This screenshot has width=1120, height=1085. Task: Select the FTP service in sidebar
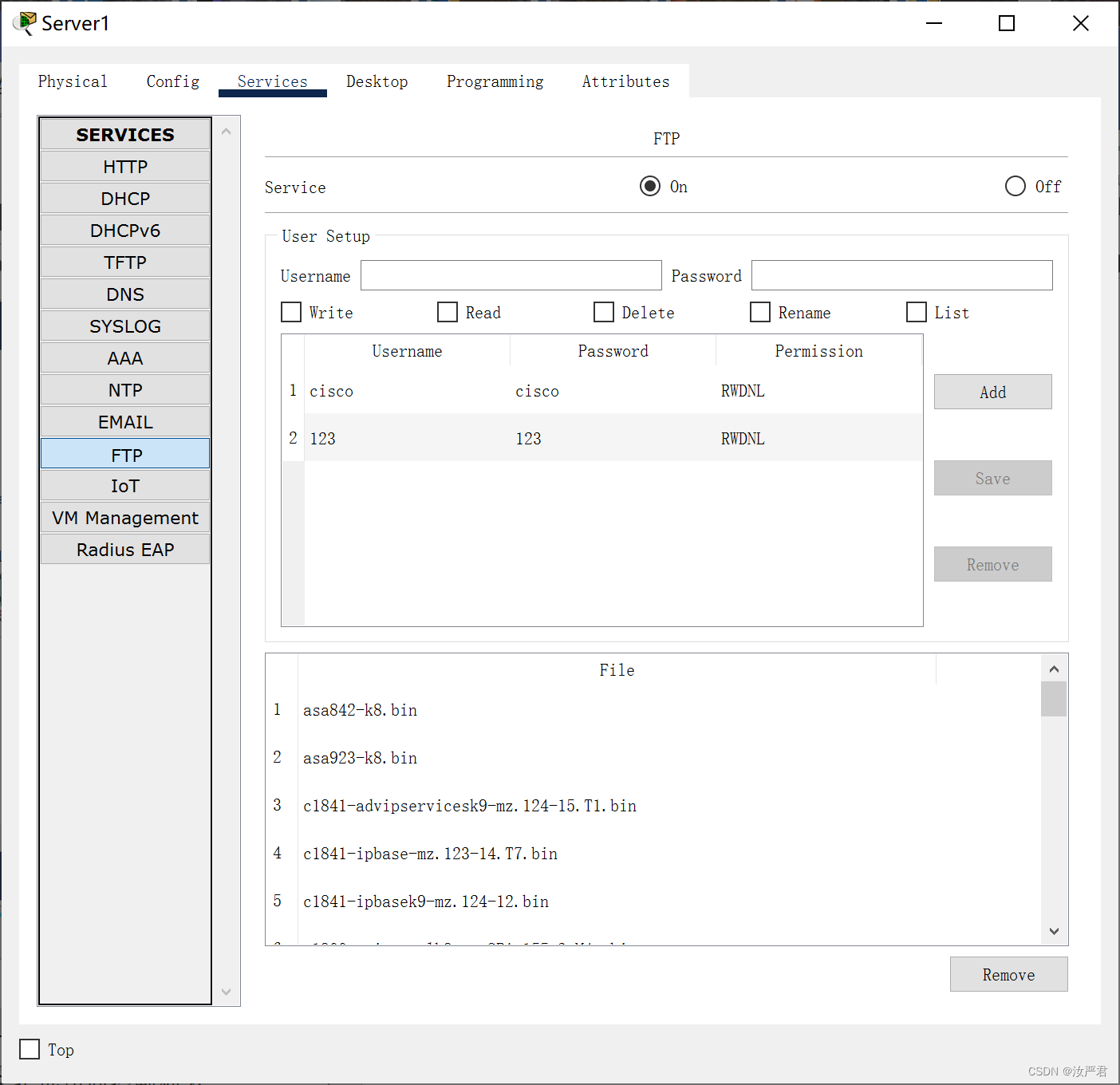coord(125,454)
